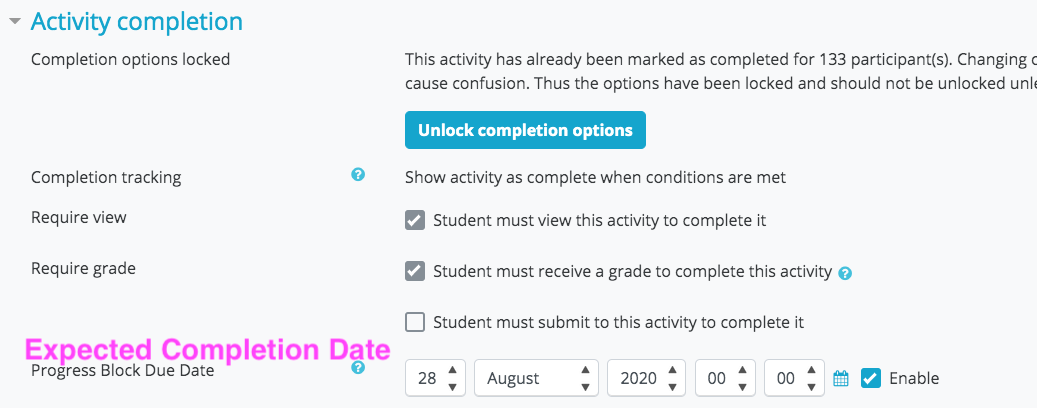Uncheck the Enable due date checkbox
Screen dimensions: 1037x408
[871, 378]
